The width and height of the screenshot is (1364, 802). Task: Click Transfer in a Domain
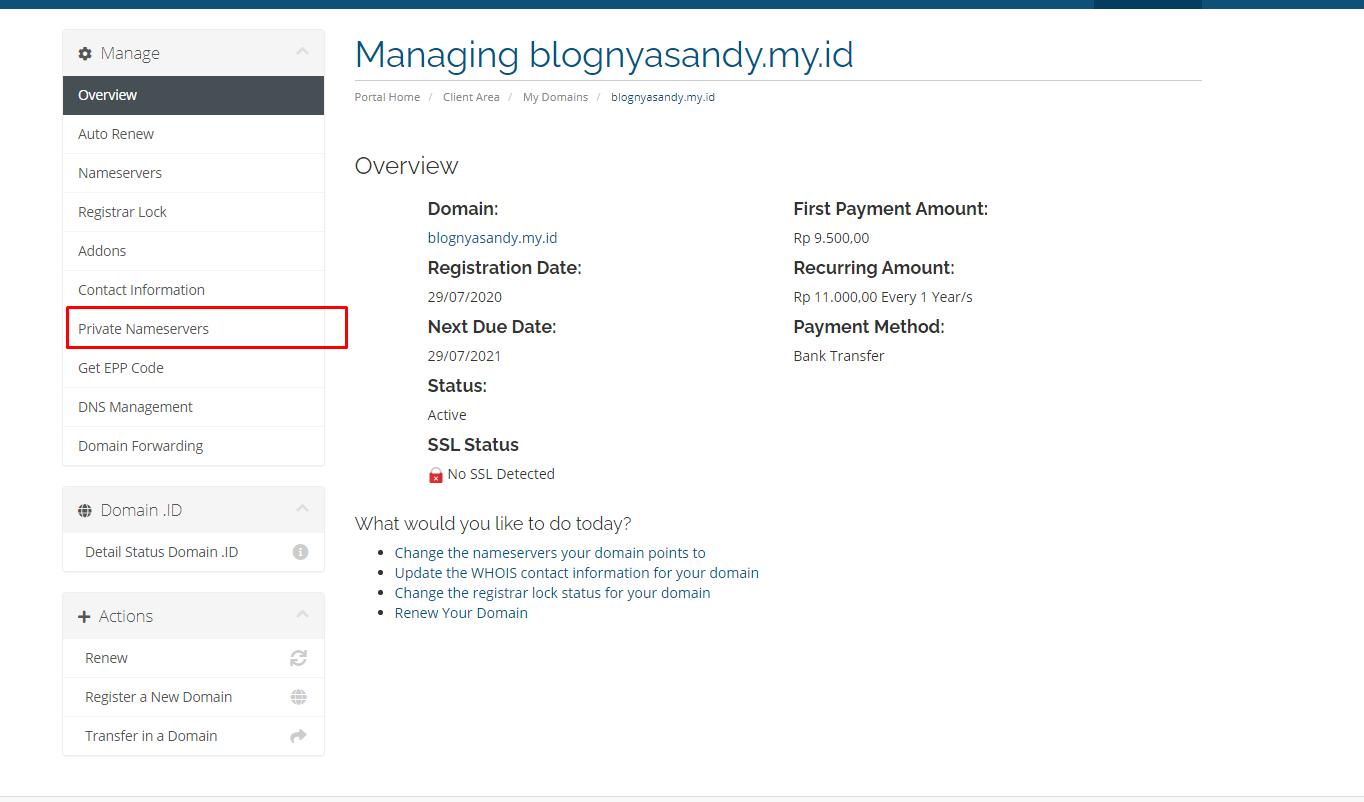193,736
